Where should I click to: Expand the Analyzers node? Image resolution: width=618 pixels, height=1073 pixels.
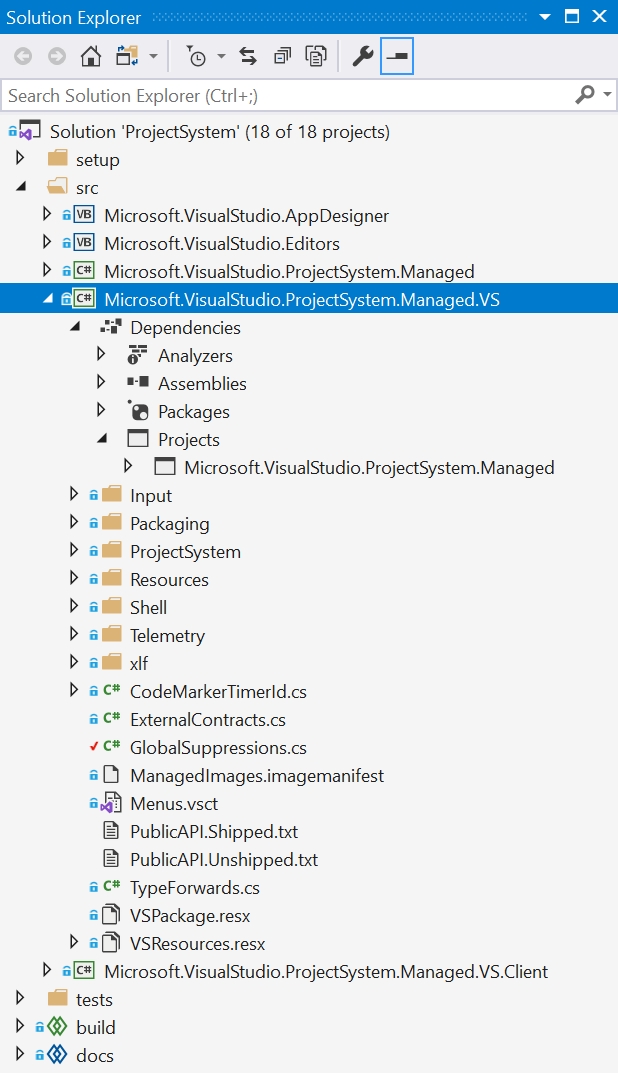(101, 355)
